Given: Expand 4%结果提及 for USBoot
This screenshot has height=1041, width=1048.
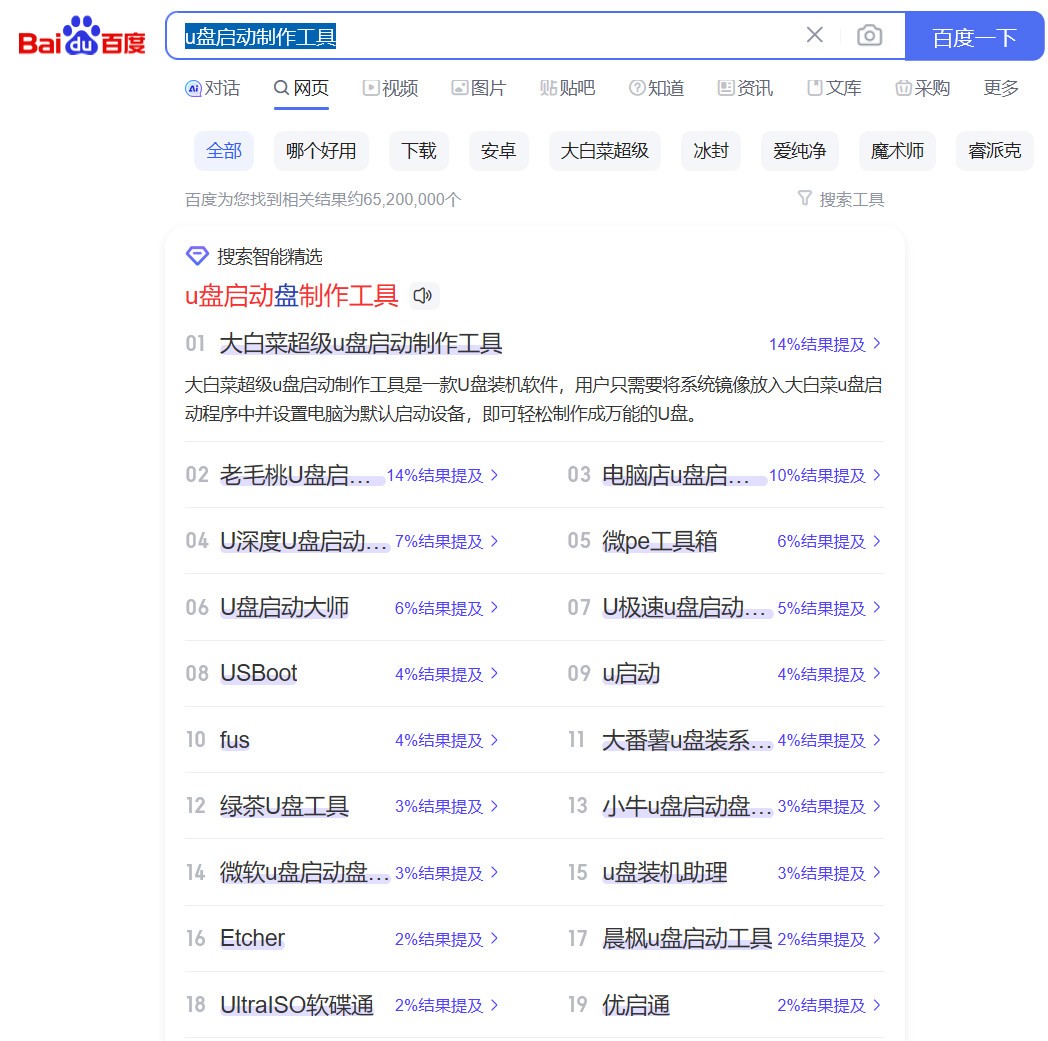Looking at the screenshot, I should coord(446,674).
